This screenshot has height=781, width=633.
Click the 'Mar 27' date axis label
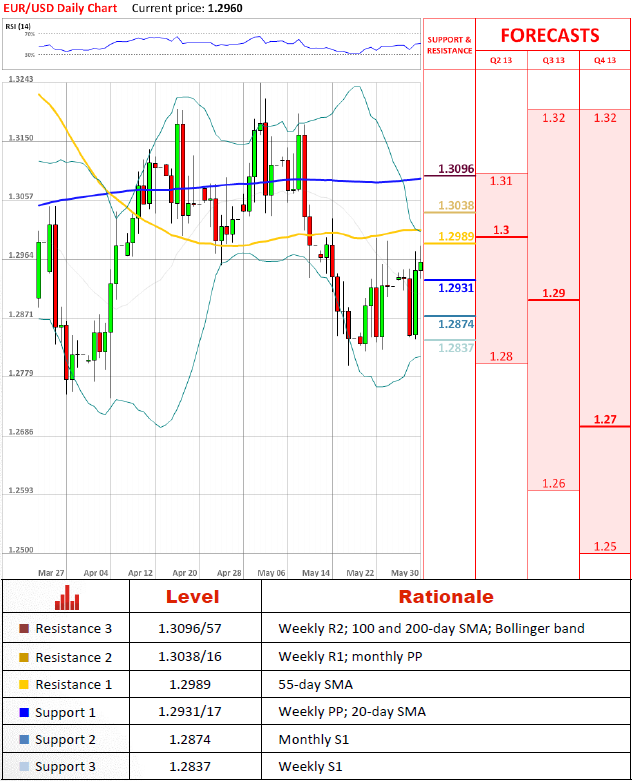51,573
